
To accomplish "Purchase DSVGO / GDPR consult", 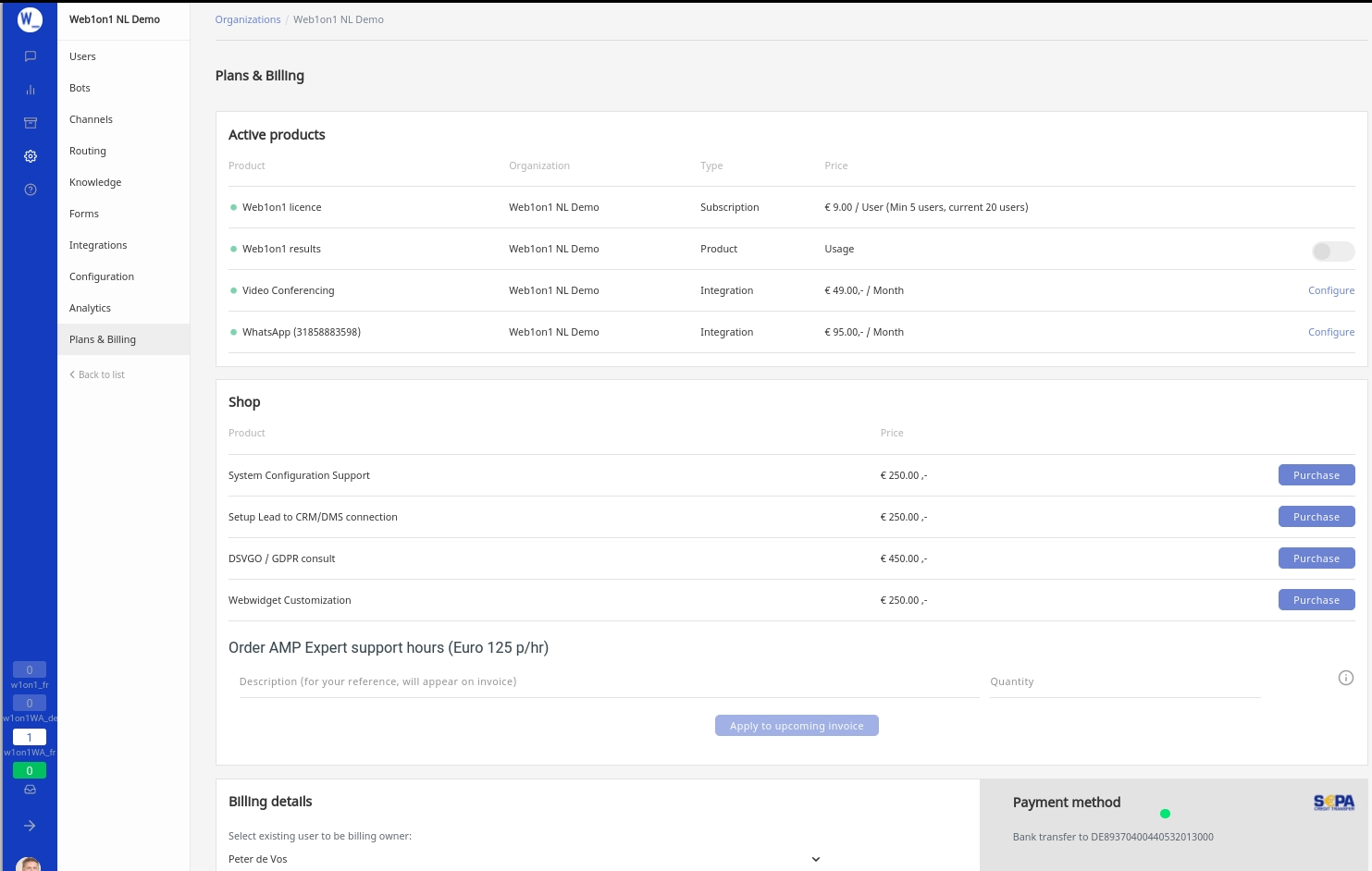I will [x=1316, y=558].
